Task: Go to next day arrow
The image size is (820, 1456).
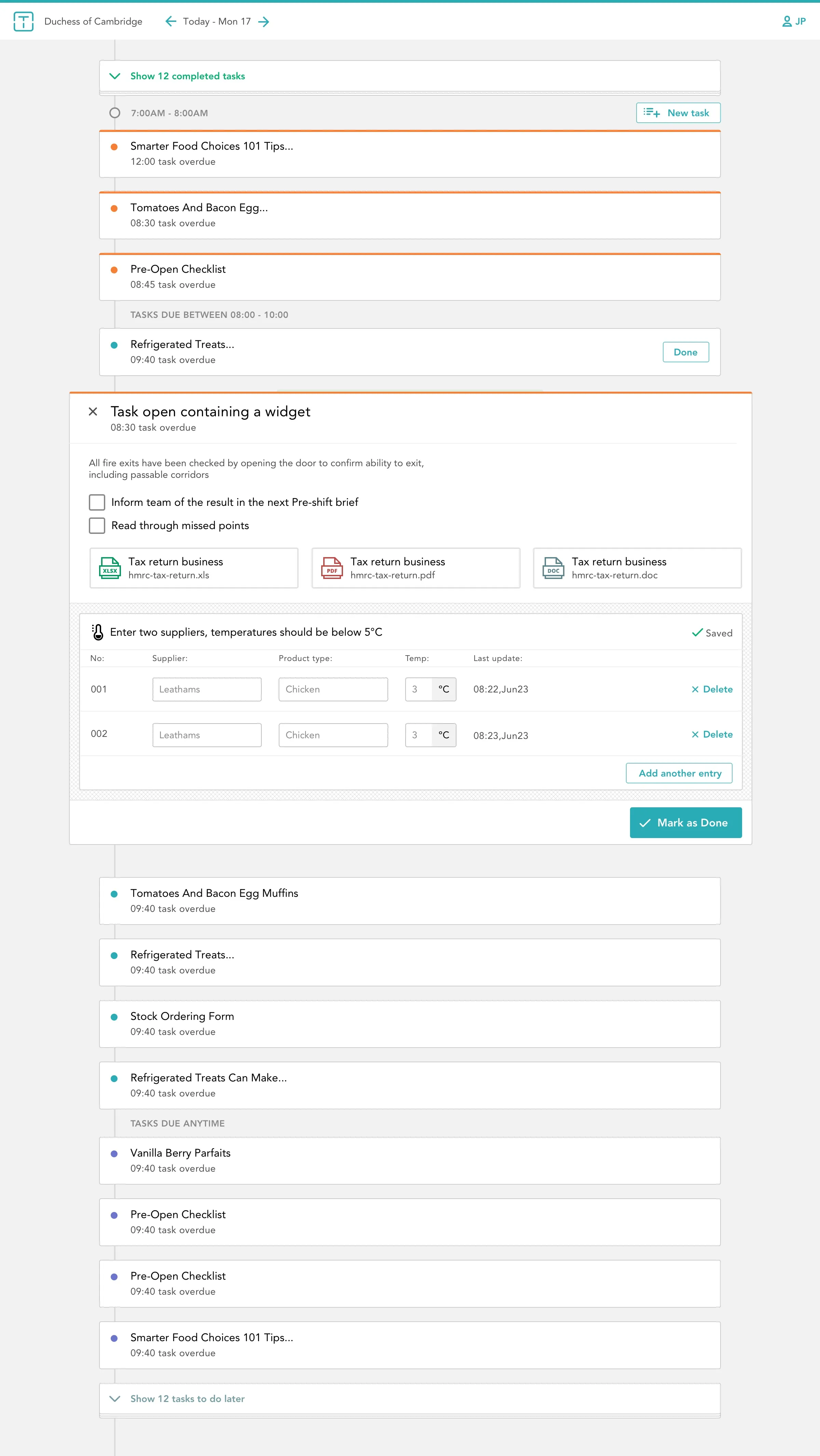Action: pos(263,22)
